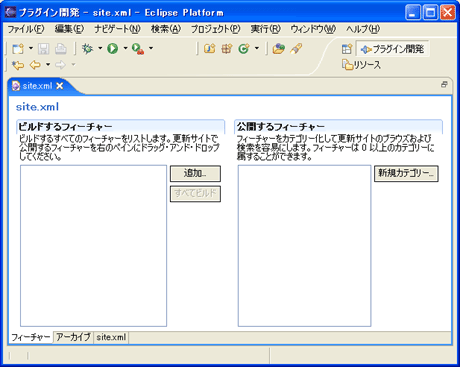Click the Search flashlight icon
The width and height of the screenshot is (460, 367).
click(296, 49)
